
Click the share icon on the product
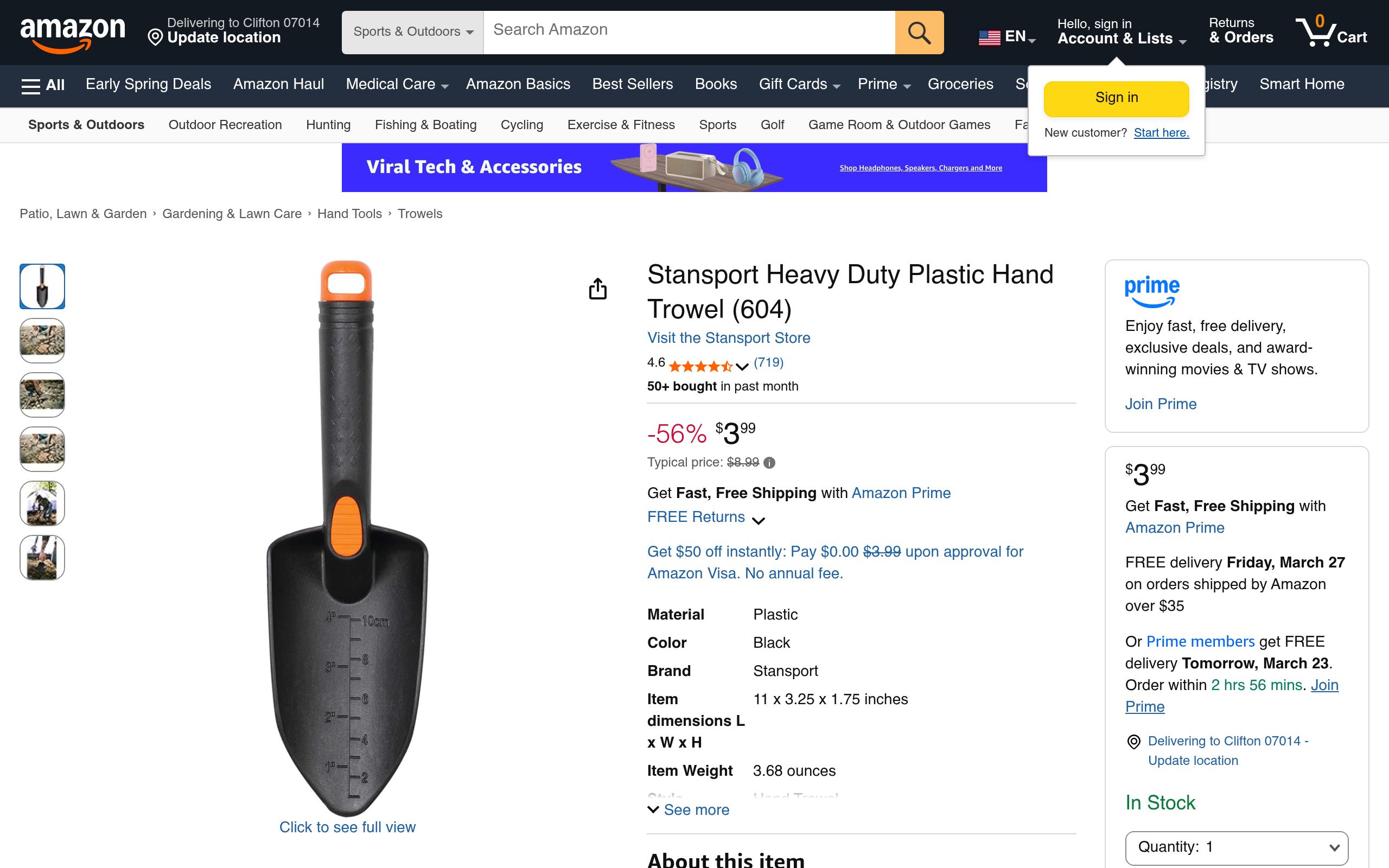[x=598, y=289]
